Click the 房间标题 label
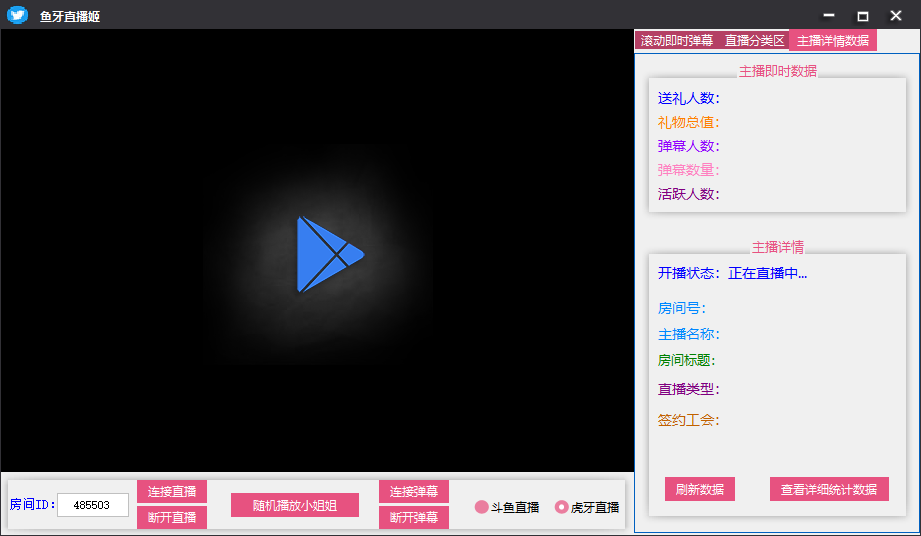 pyautogui.click(x=686, y=360)
